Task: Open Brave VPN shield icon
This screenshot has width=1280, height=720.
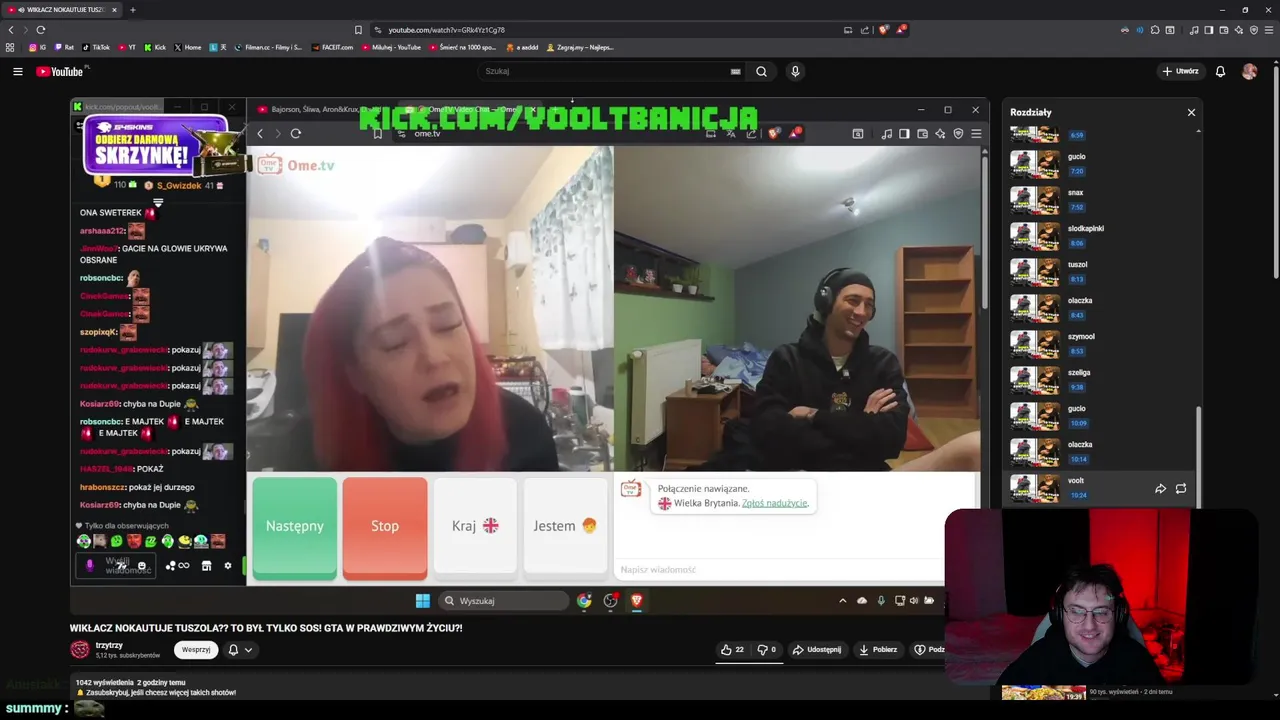Action: (1254, 30)
